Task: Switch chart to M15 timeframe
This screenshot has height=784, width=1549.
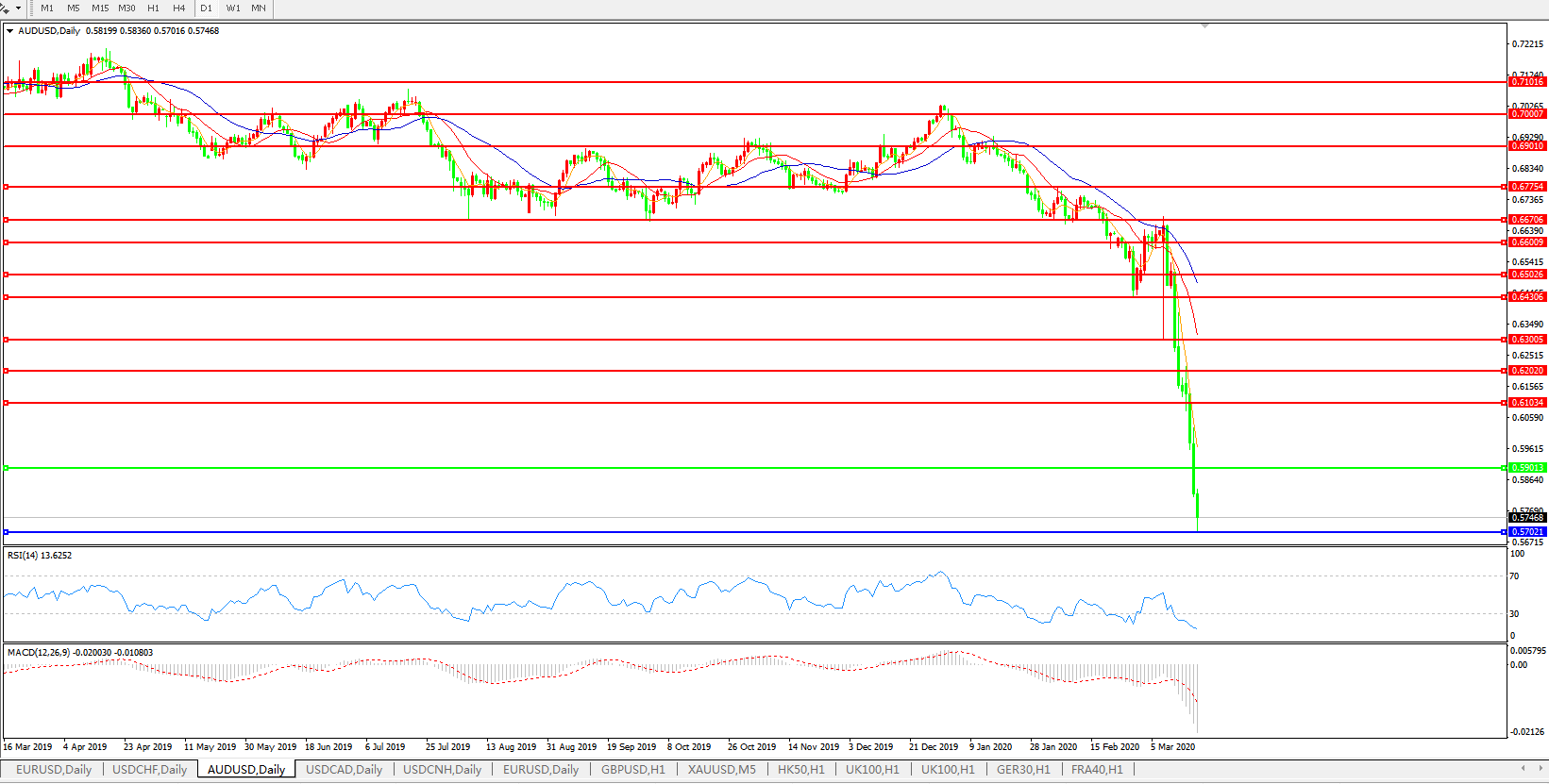Action: coord(100,8)
